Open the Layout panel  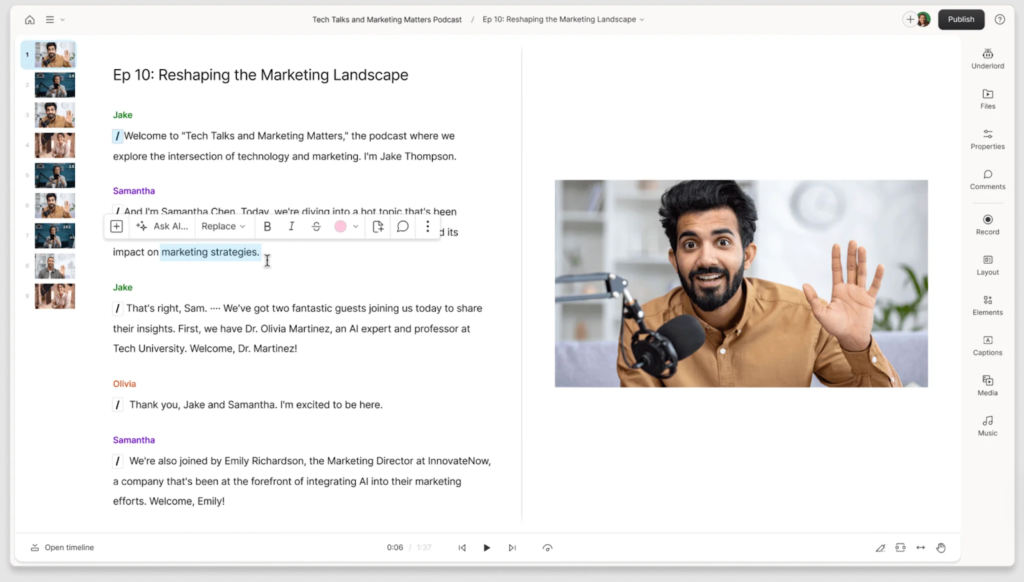[x=987, y=265]
